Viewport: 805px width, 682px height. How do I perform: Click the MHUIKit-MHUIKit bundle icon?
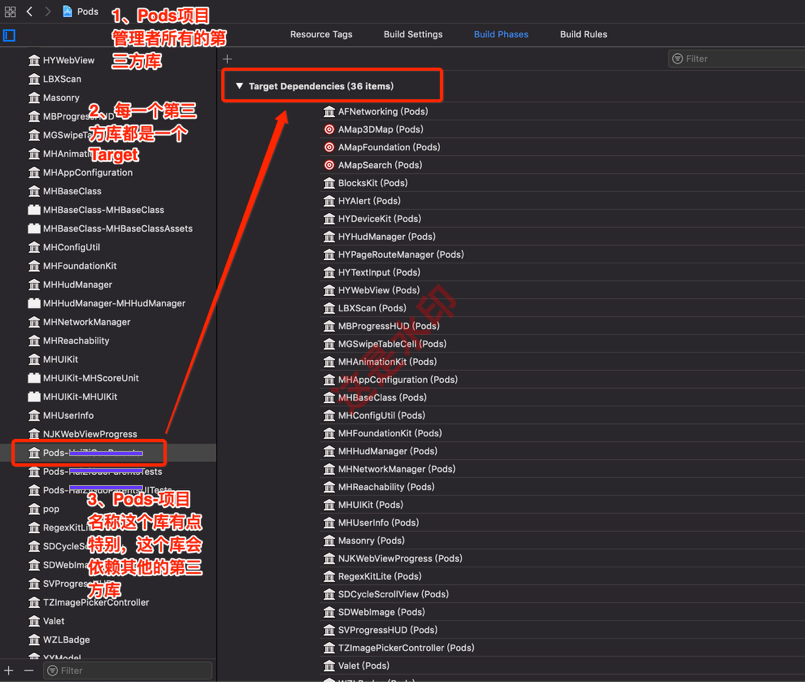[x=34, y=396]
